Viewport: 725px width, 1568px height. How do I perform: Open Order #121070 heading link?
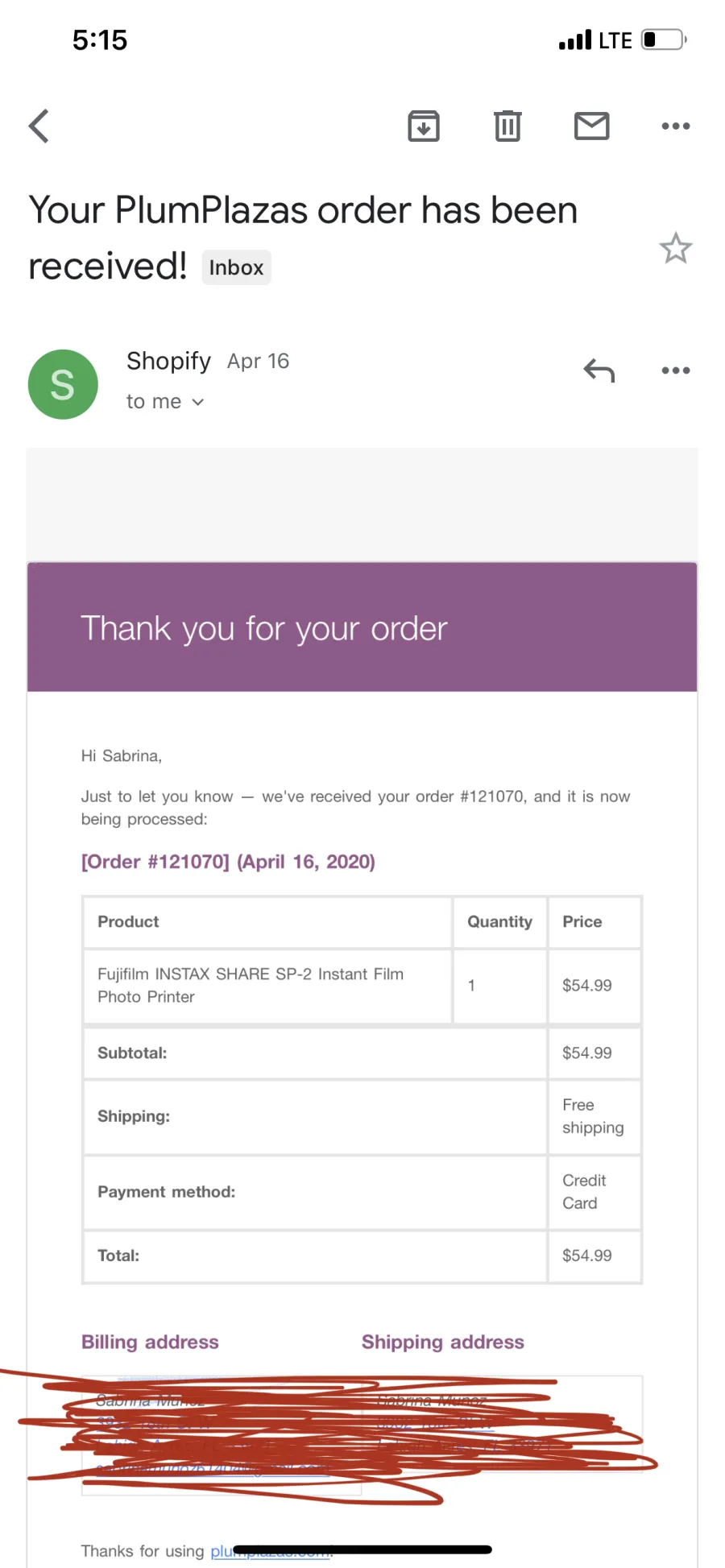(x=228, y=862)
